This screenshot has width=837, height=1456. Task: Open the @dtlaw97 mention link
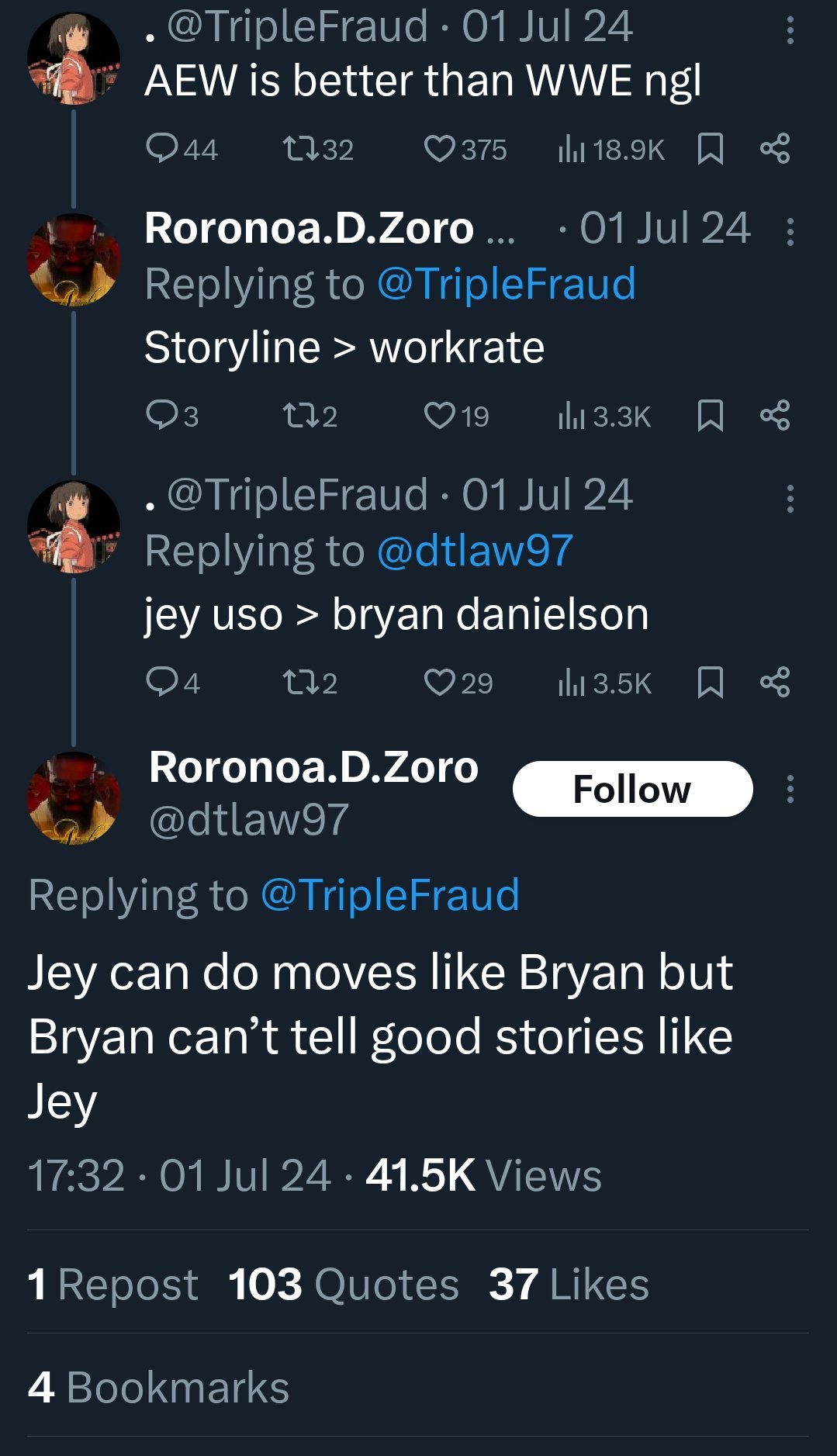pos(475,551)
